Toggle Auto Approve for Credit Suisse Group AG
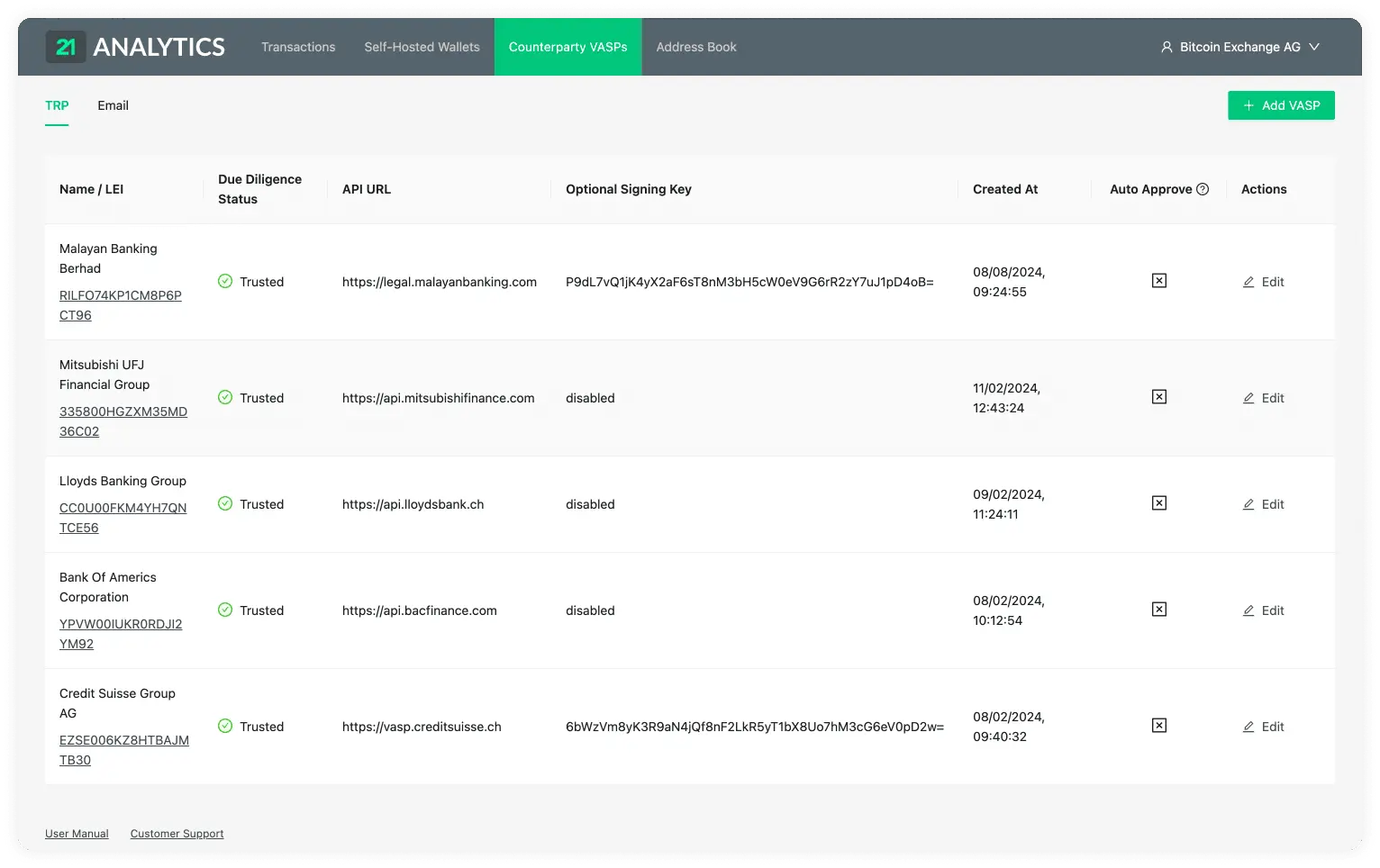The image size is (1380, 868). [1159, 726]
